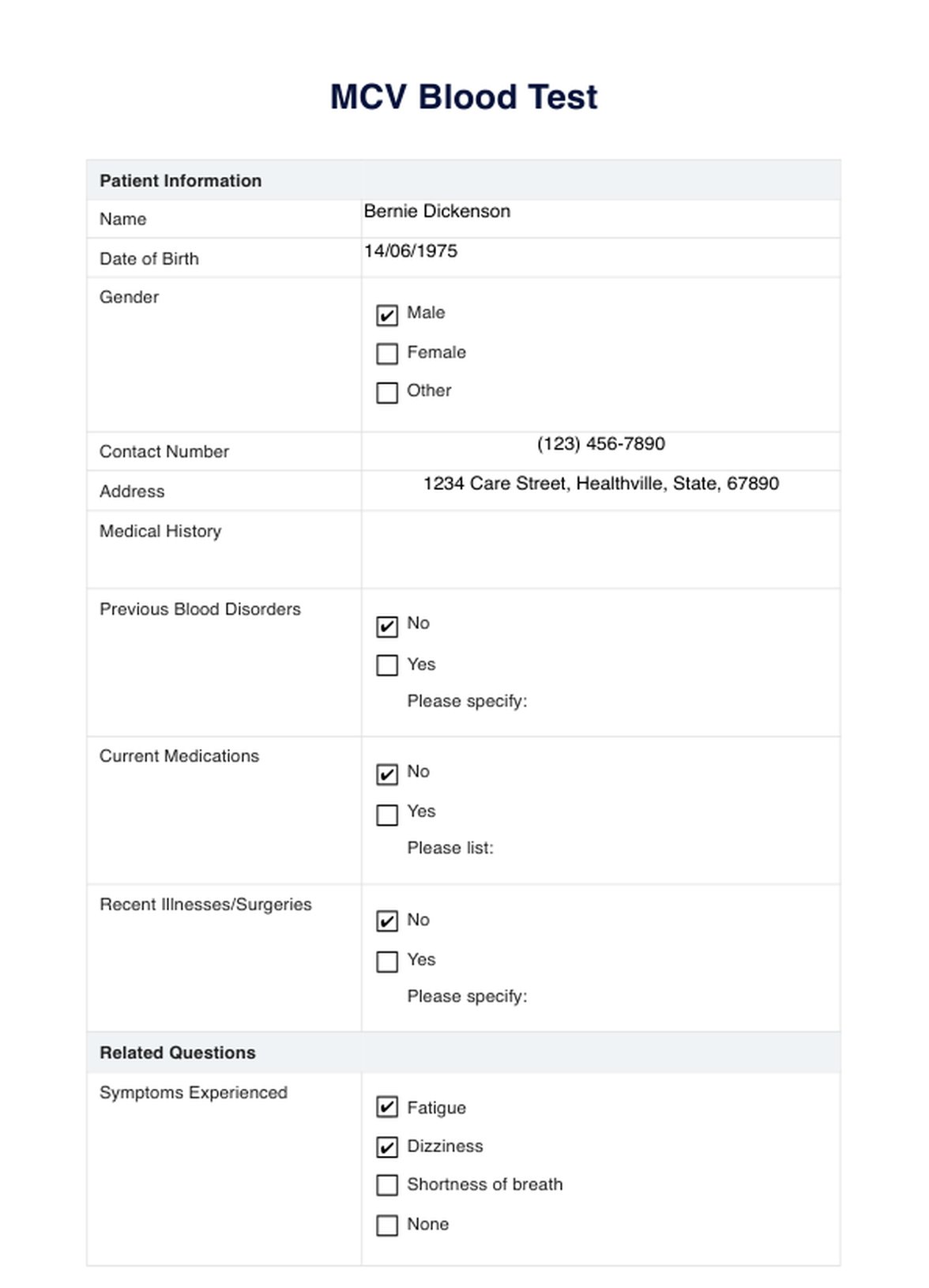The width and height of the screenshot is (929, 1288).
Task: Mark Yes for Current Medications
Action: coord(386,815)
